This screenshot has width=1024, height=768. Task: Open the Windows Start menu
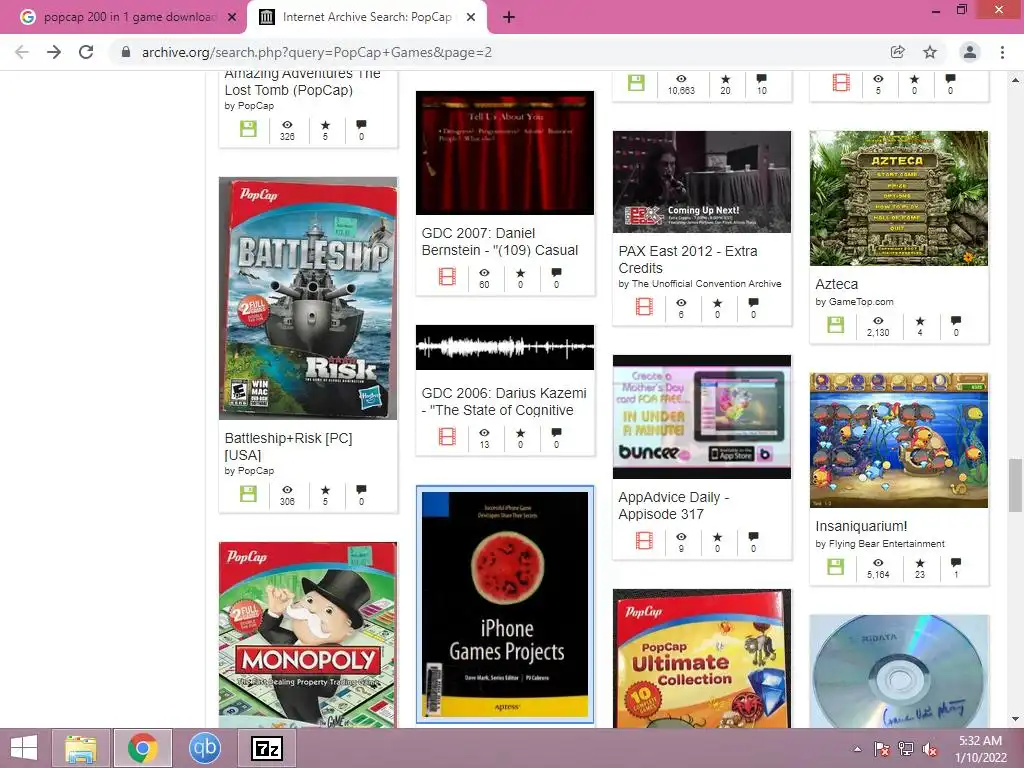point(24,748)
